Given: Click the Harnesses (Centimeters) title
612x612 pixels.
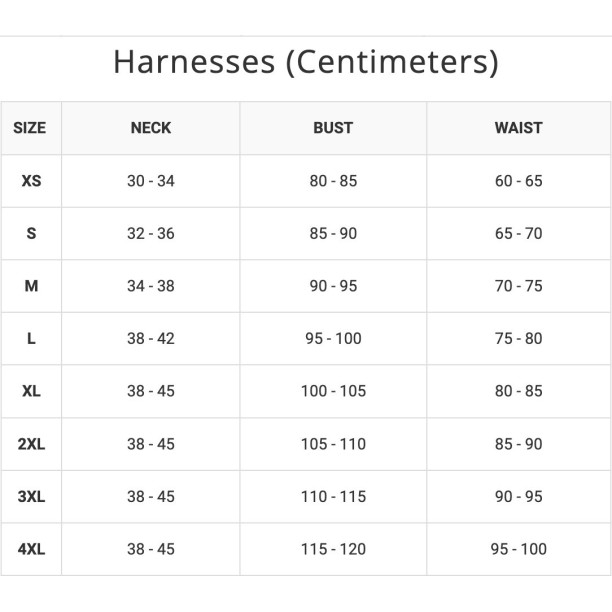Looking at the screenshot, I should [306, 62].
